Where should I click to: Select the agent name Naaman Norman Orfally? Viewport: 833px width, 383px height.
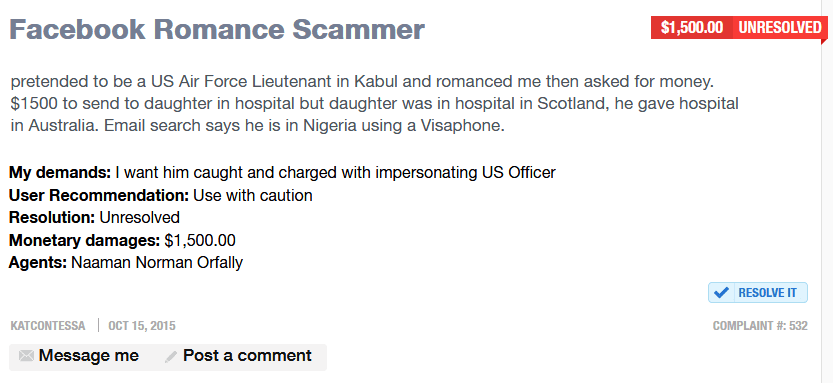157,262
